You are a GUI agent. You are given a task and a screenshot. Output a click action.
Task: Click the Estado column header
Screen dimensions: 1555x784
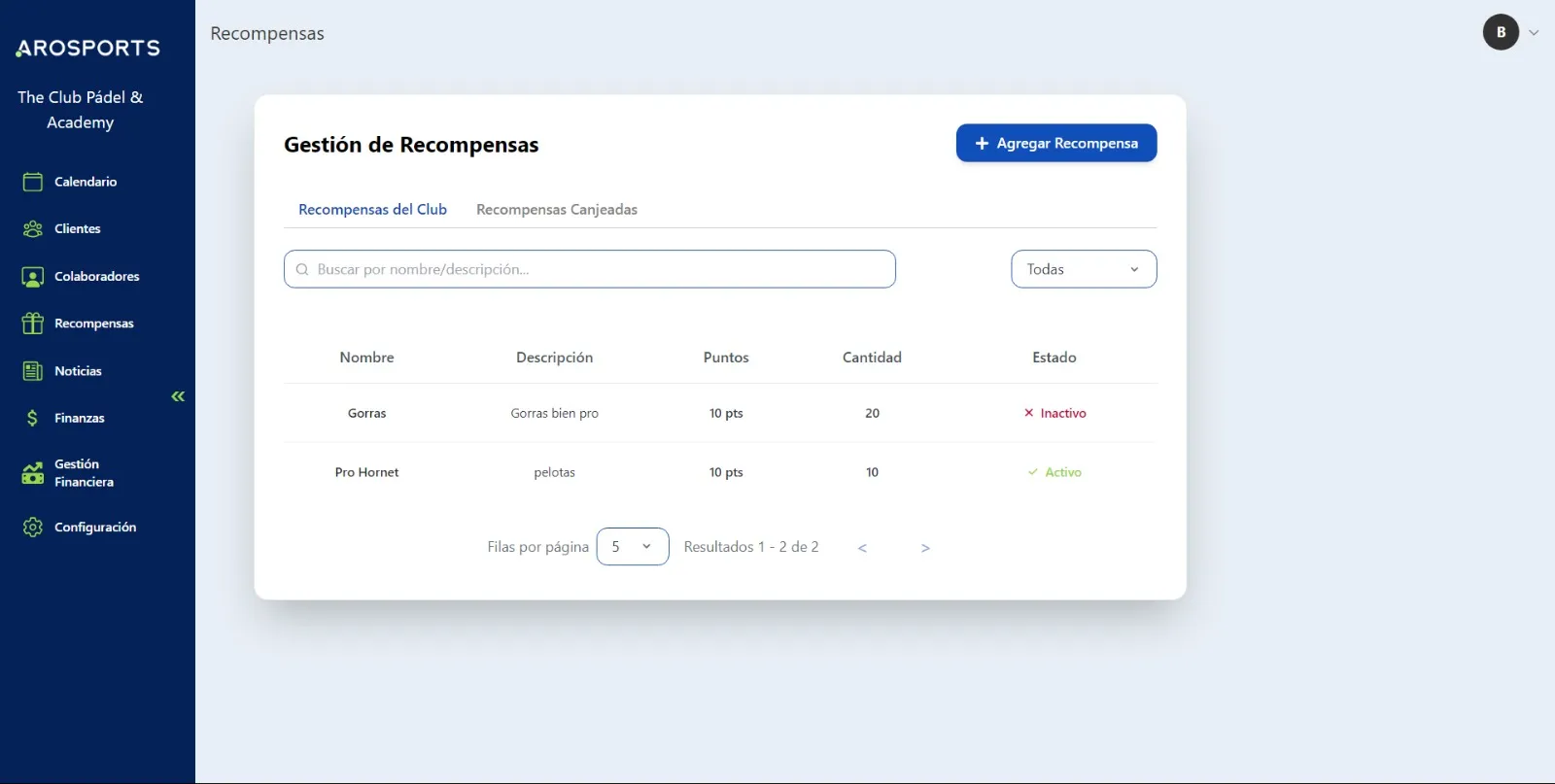point(1054,358)
